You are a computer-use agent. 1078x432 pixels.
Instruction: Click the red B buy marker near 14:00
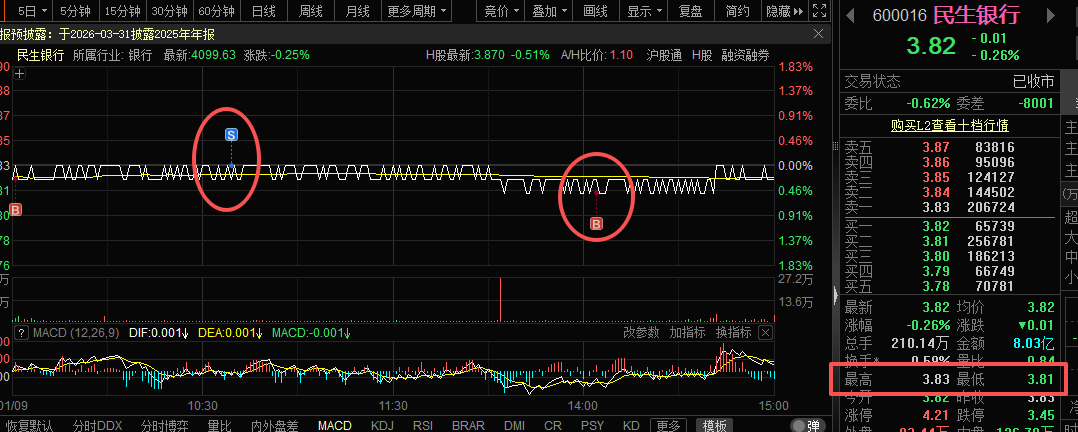click(597, 224)
